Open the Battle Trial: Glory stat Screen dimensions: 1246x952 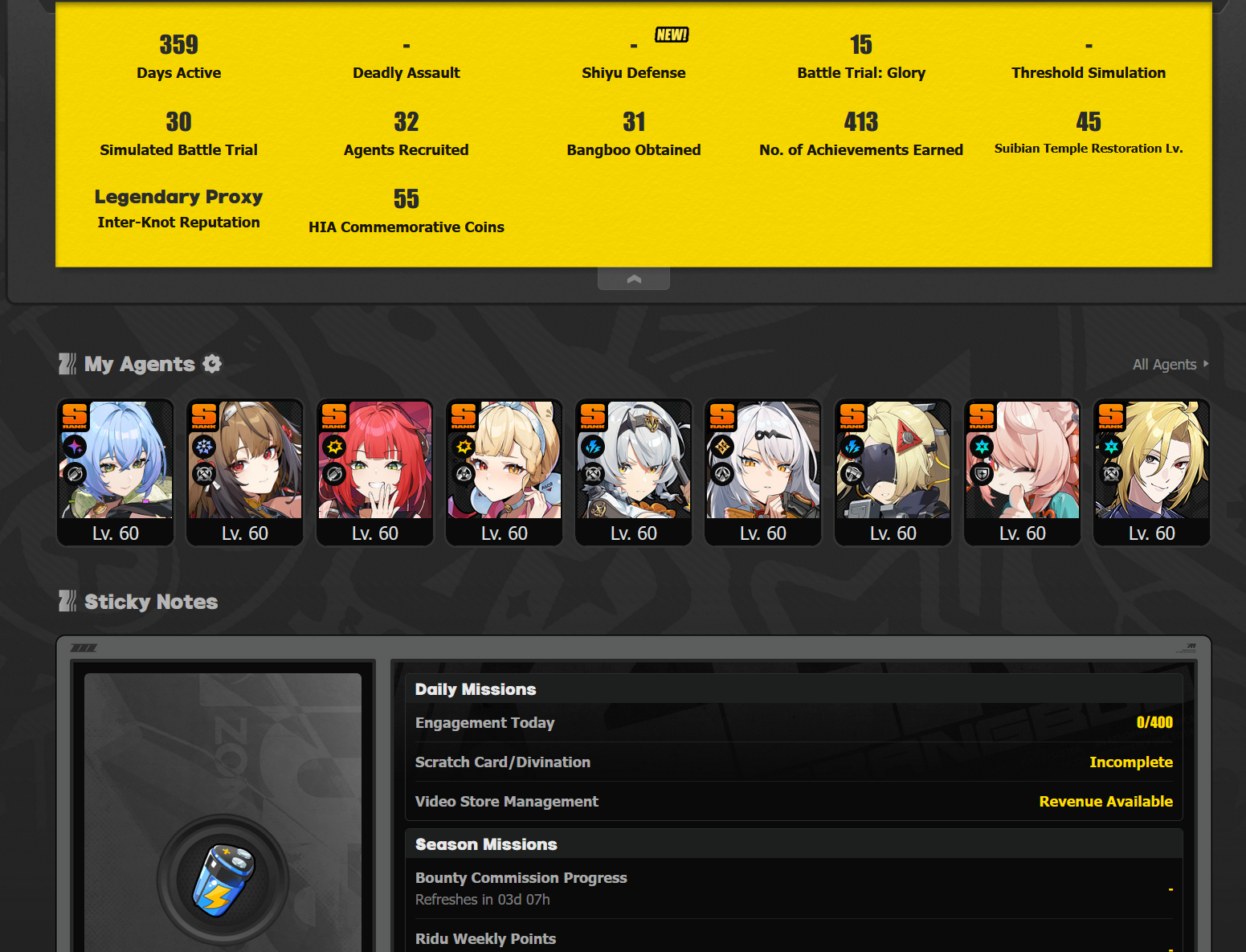tap(861, 56)
